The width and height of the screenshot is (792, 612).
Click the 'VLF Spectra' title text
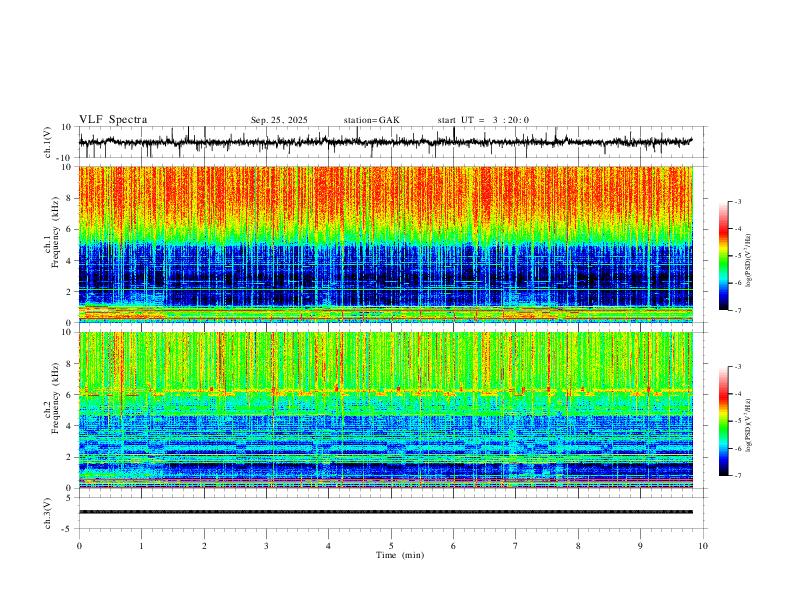point(113,120)
